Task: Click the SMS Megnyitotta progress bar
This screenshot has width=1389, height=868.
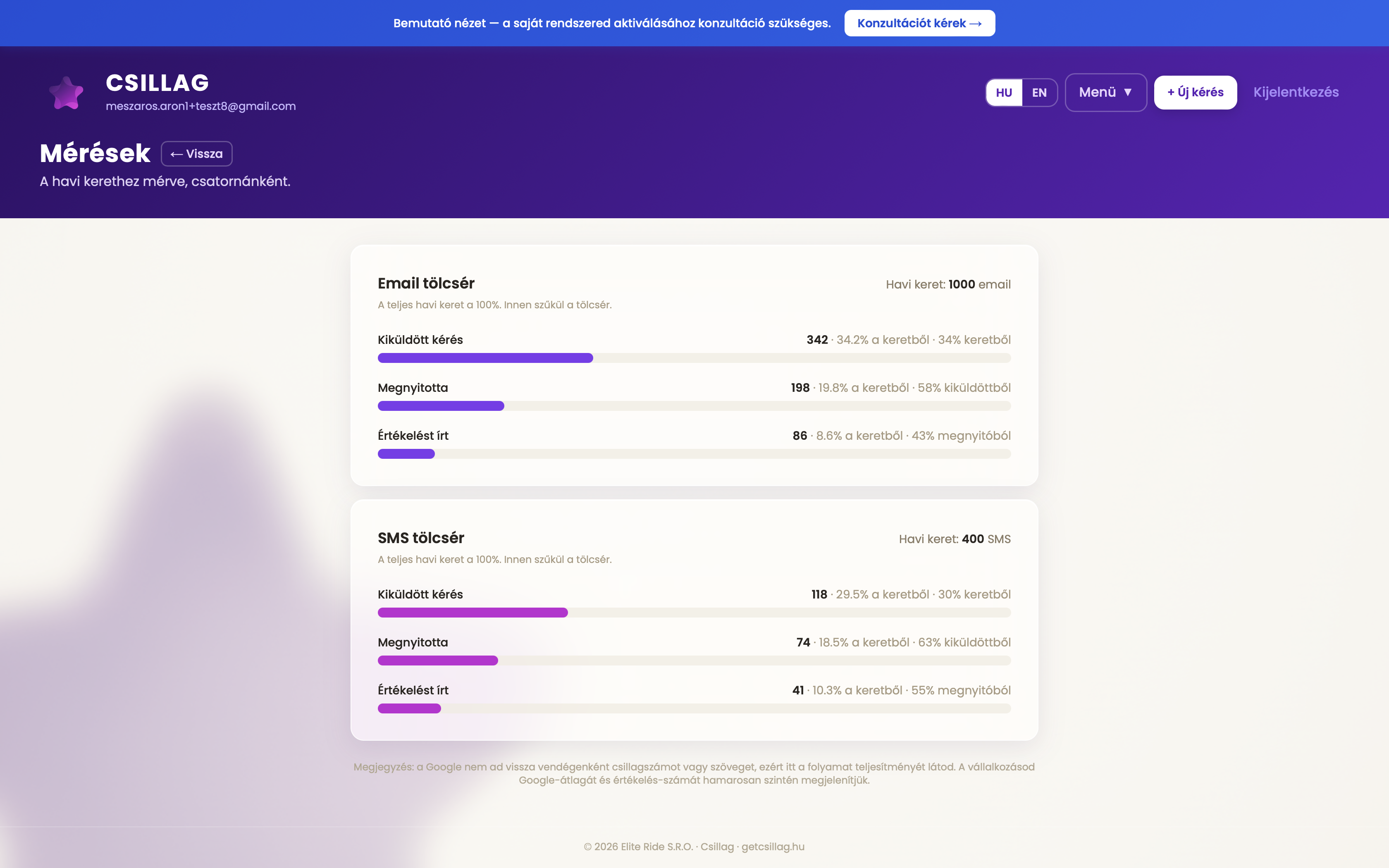Action: tap(694, 661)
